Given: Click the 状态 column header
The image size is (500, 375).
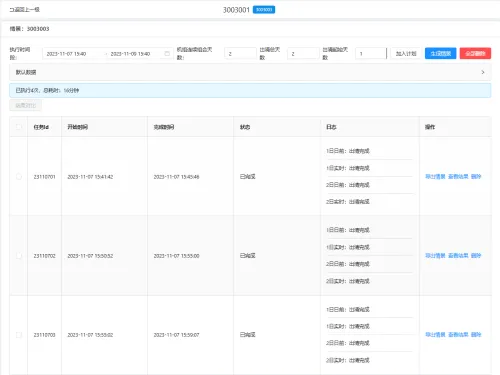Looking at the screenshot, I should (x=245, y=127).
